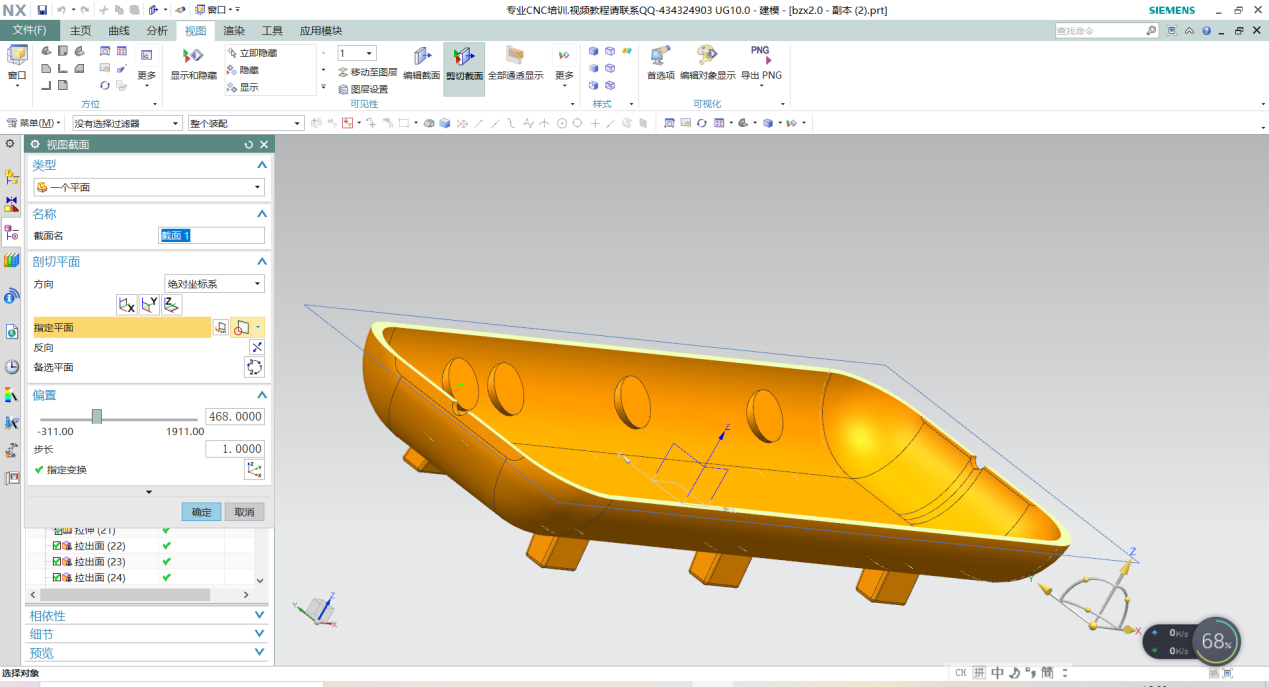Open 图层设置 (Layer Settings)

363,89
